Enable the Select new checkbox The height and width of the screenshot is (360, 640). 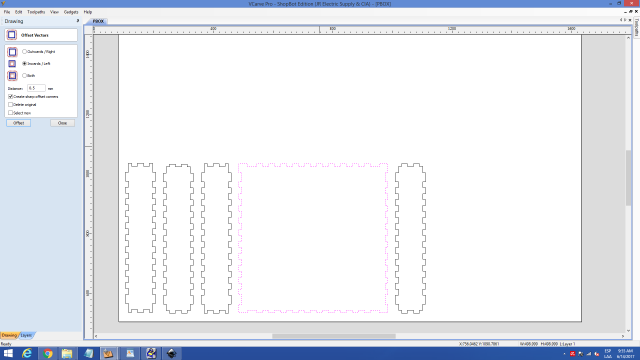(11, 113)
